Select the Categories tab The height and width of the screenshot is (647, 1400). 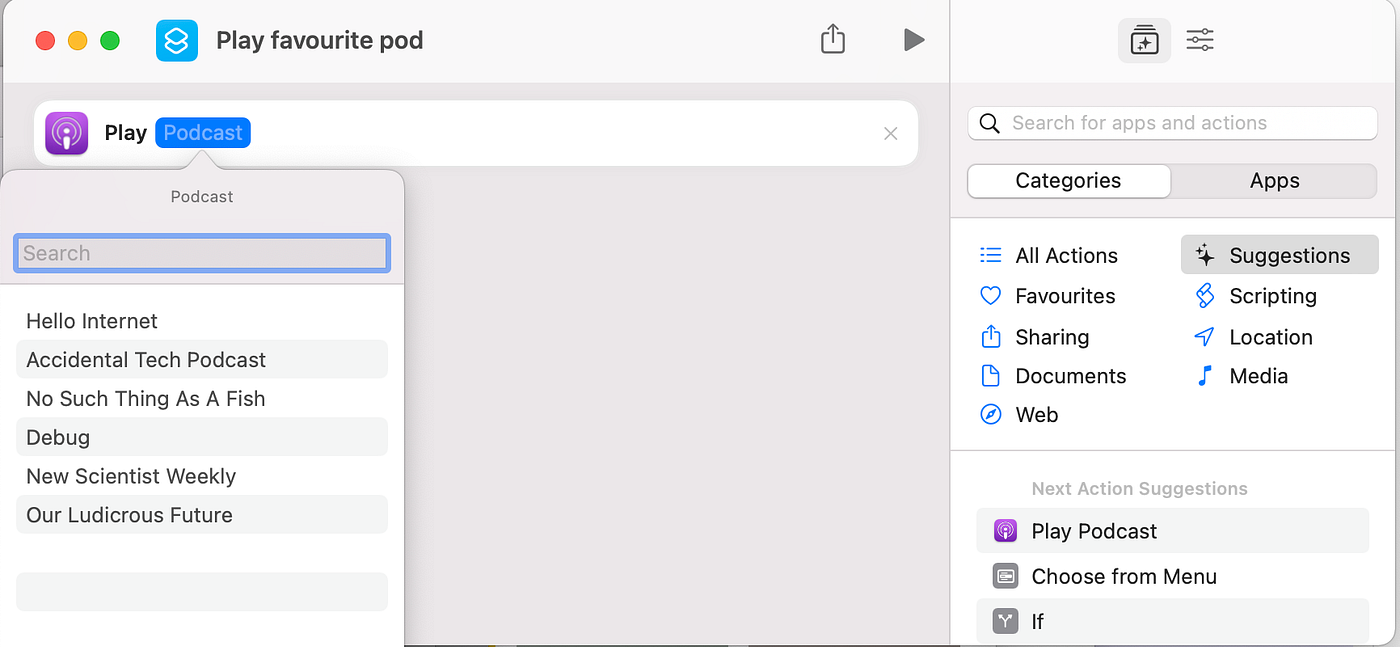point(1068,181)
